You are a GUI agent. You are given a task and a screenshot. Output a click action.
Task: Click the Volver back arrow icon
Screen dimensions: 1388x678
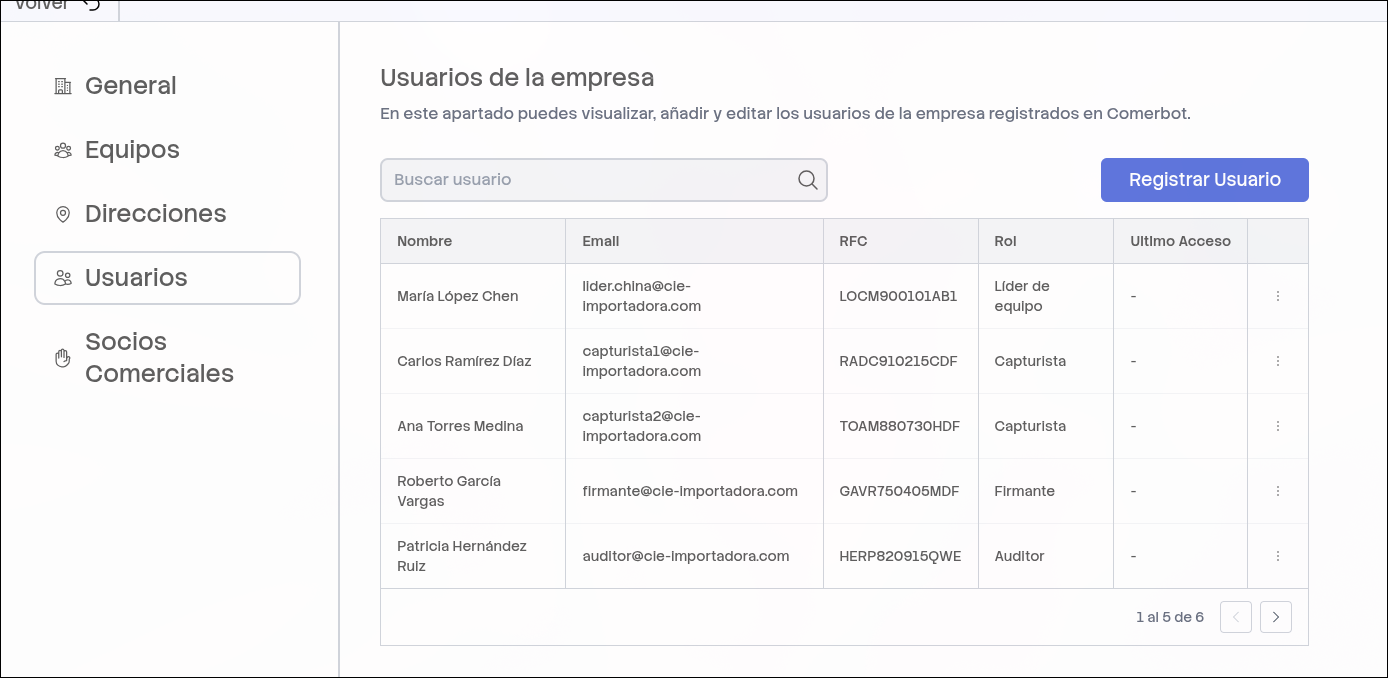[91, 5]
